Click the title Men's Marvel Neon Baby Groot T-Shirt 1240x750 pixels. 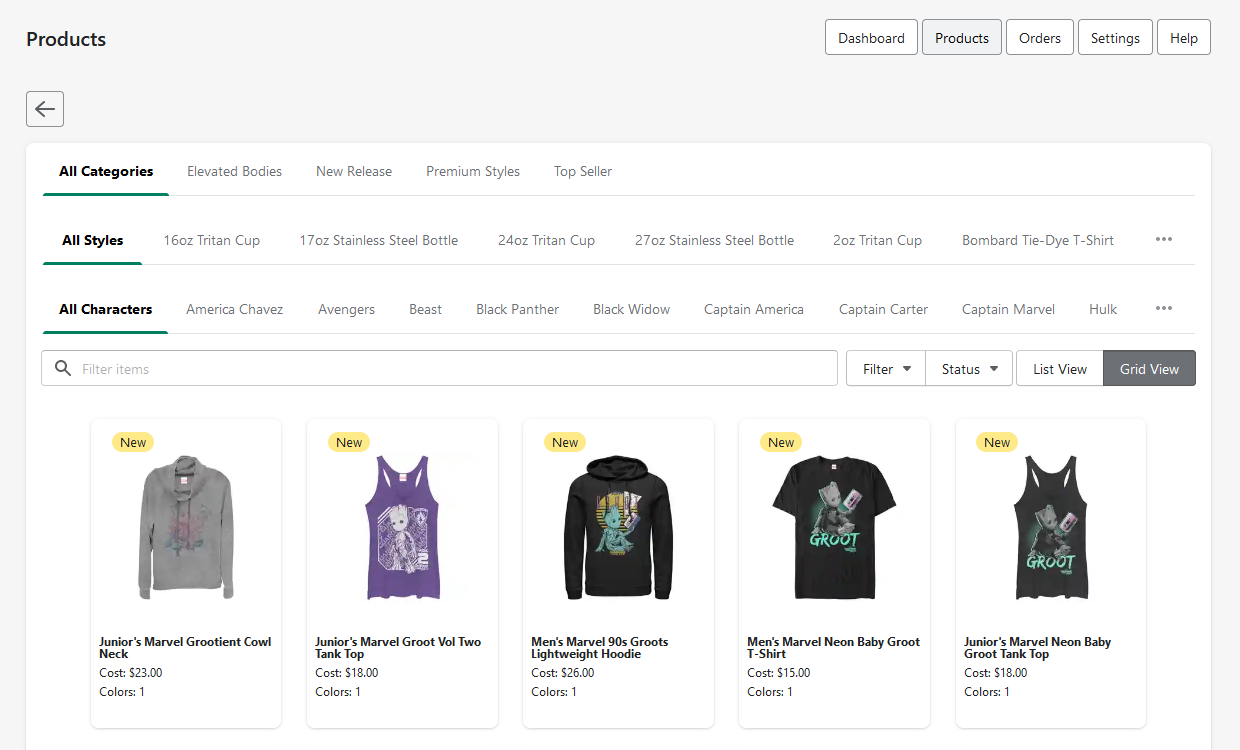pos(834,648)
